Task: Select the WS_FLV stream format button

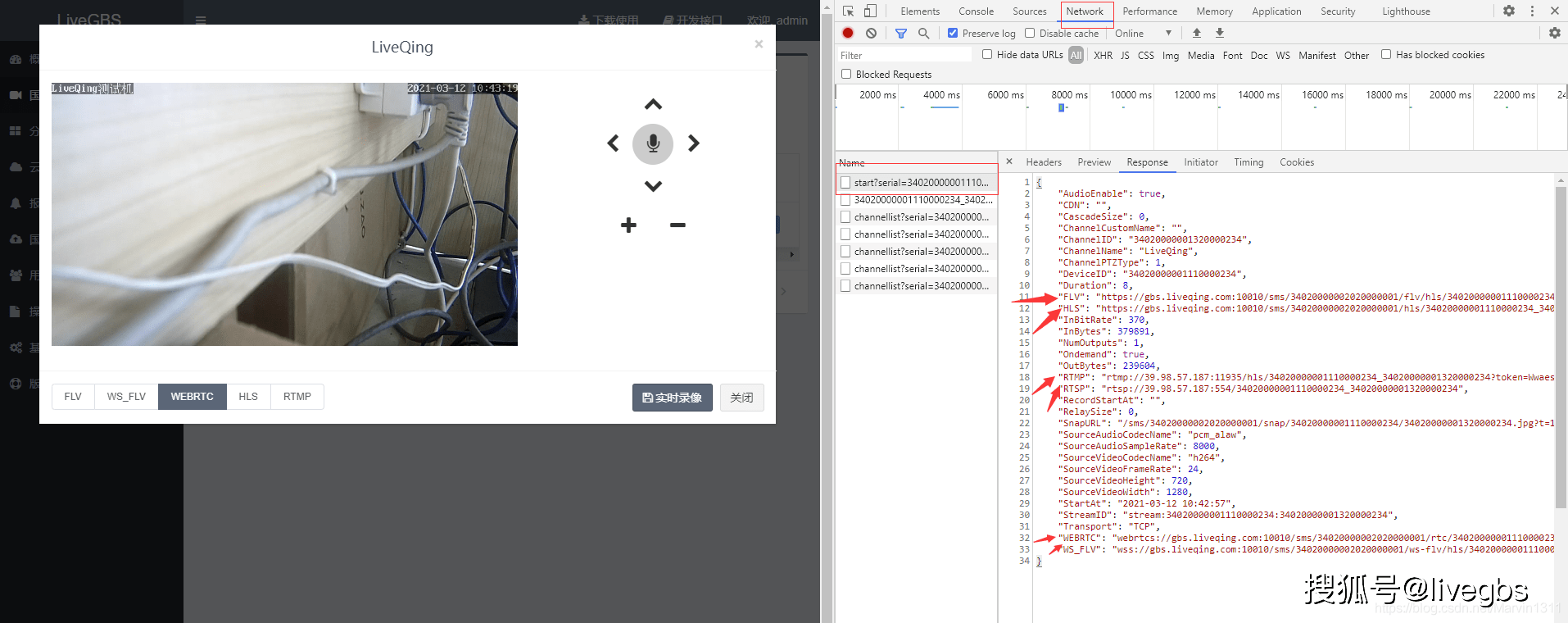Action: (126, 397)
